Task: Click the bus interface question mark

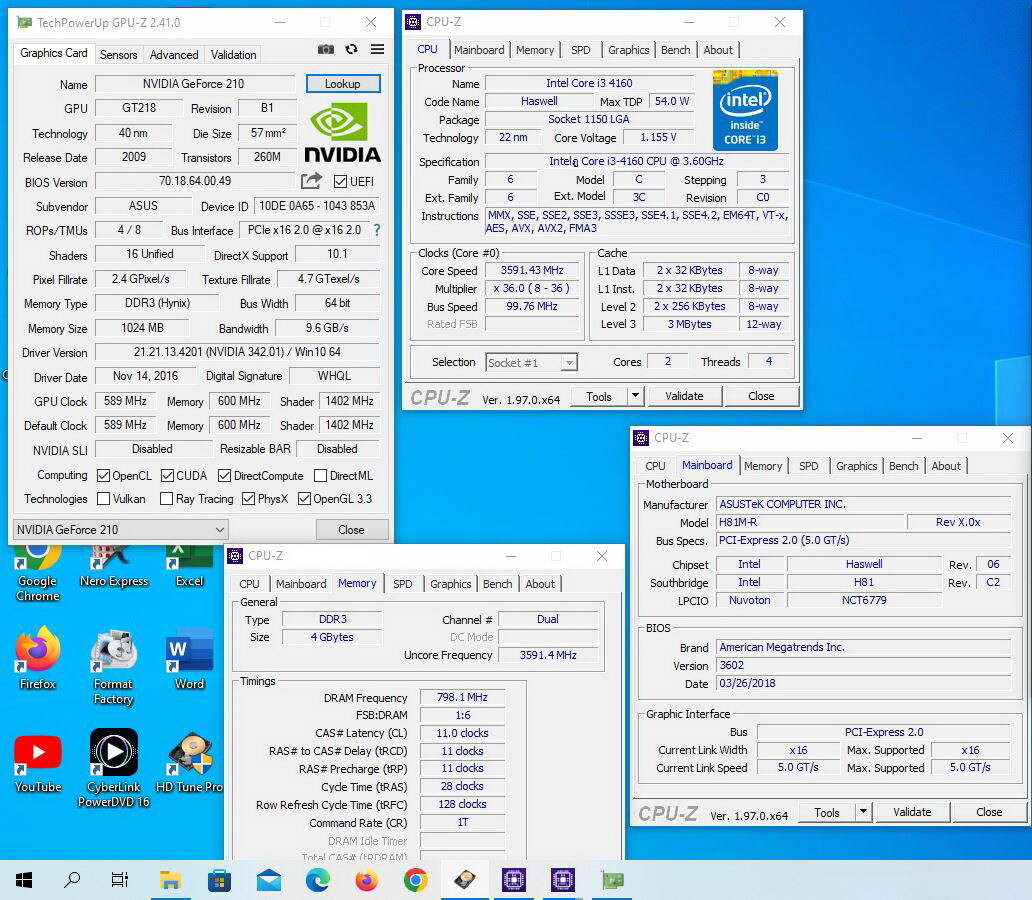Action: tap(377, 230)
